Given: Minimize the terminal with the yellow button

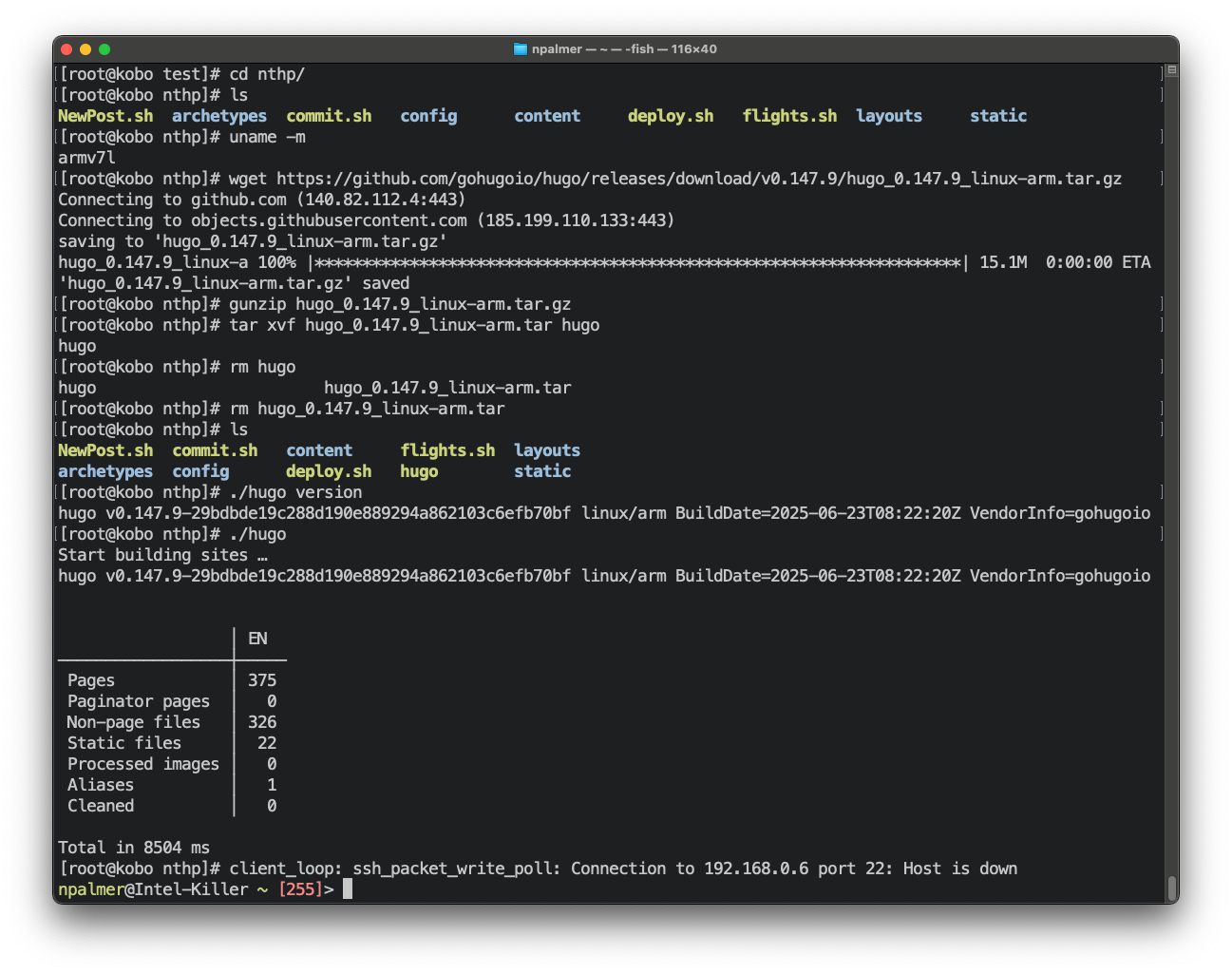Looking at the screenshot, I should [85, 49].
